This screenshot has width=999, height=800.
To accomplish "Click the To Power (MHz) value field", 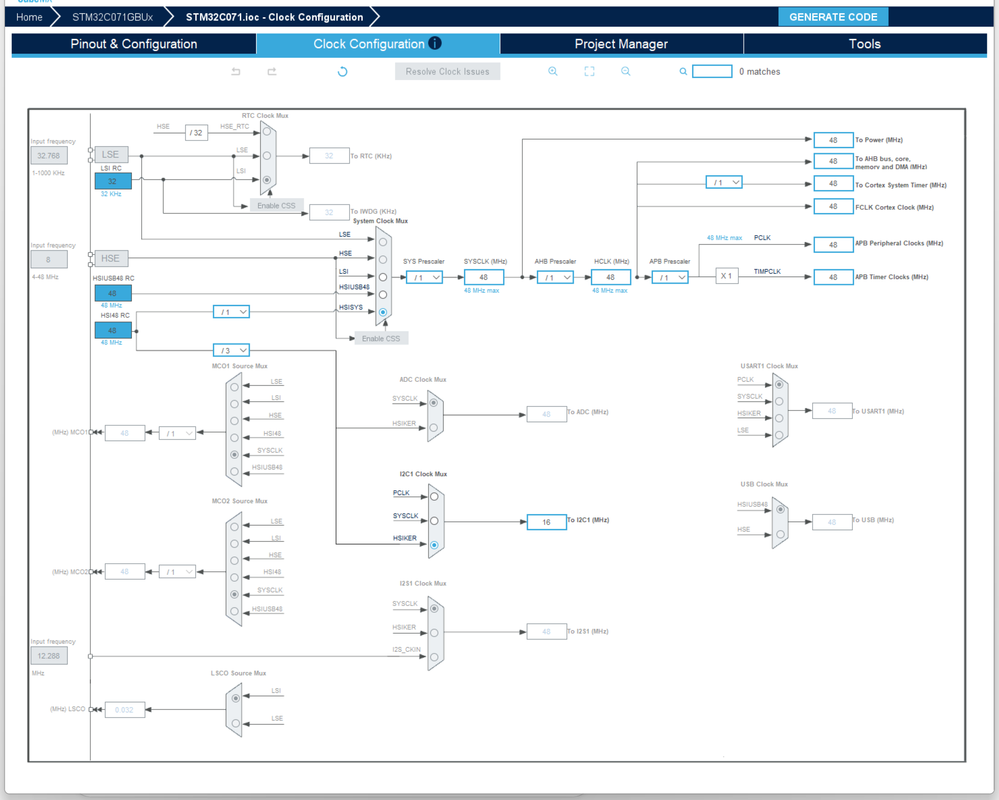I will (833, 140).
